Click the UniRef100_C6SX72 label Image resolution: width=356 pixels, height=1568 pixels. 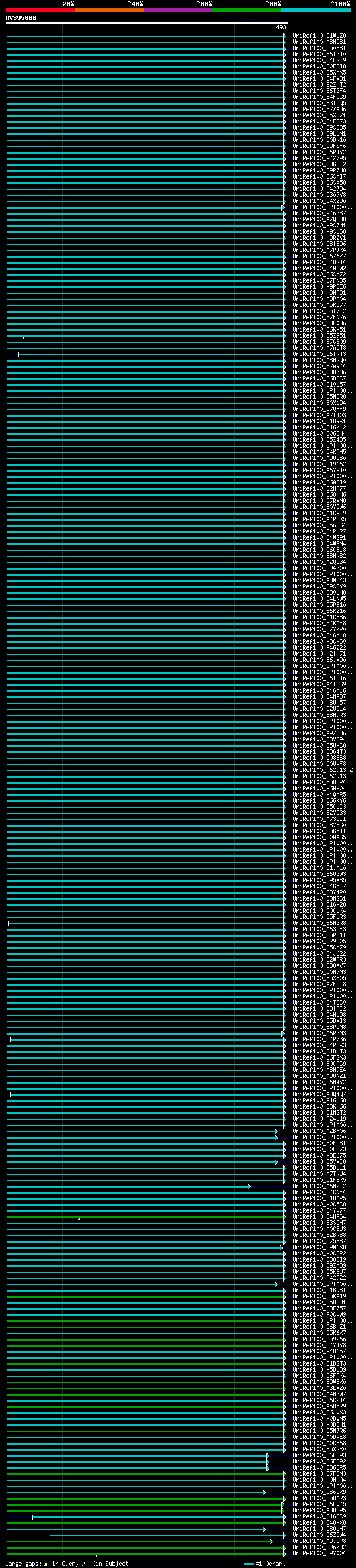tap(319, 275)
